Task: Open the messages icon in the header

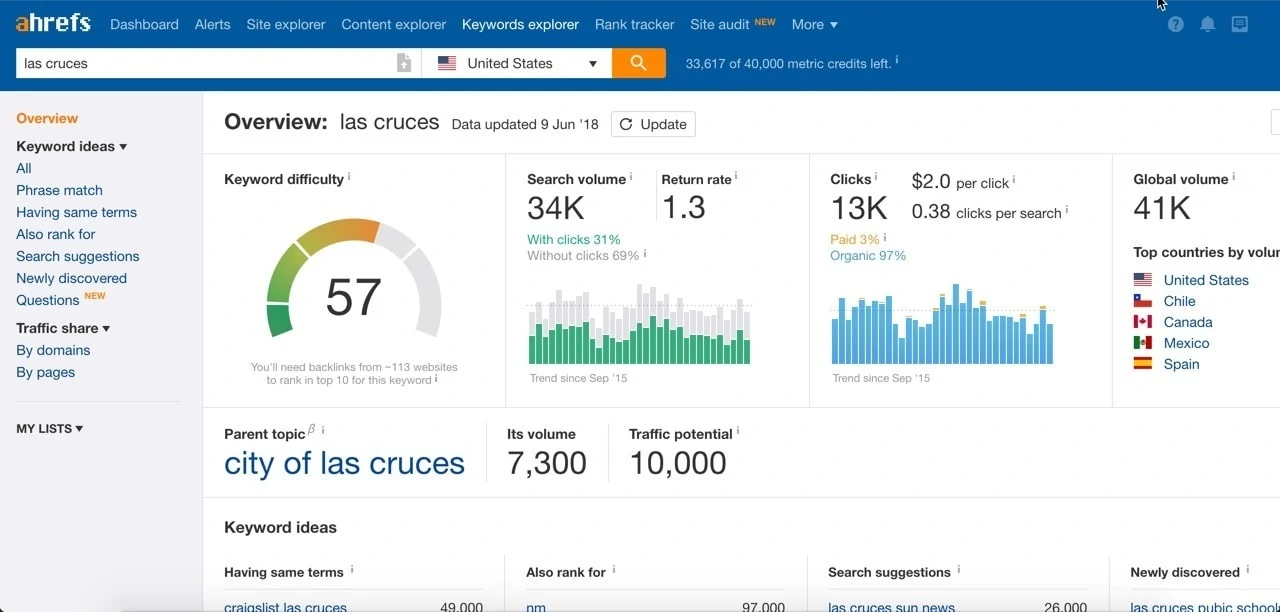Action: point(1240,24)
